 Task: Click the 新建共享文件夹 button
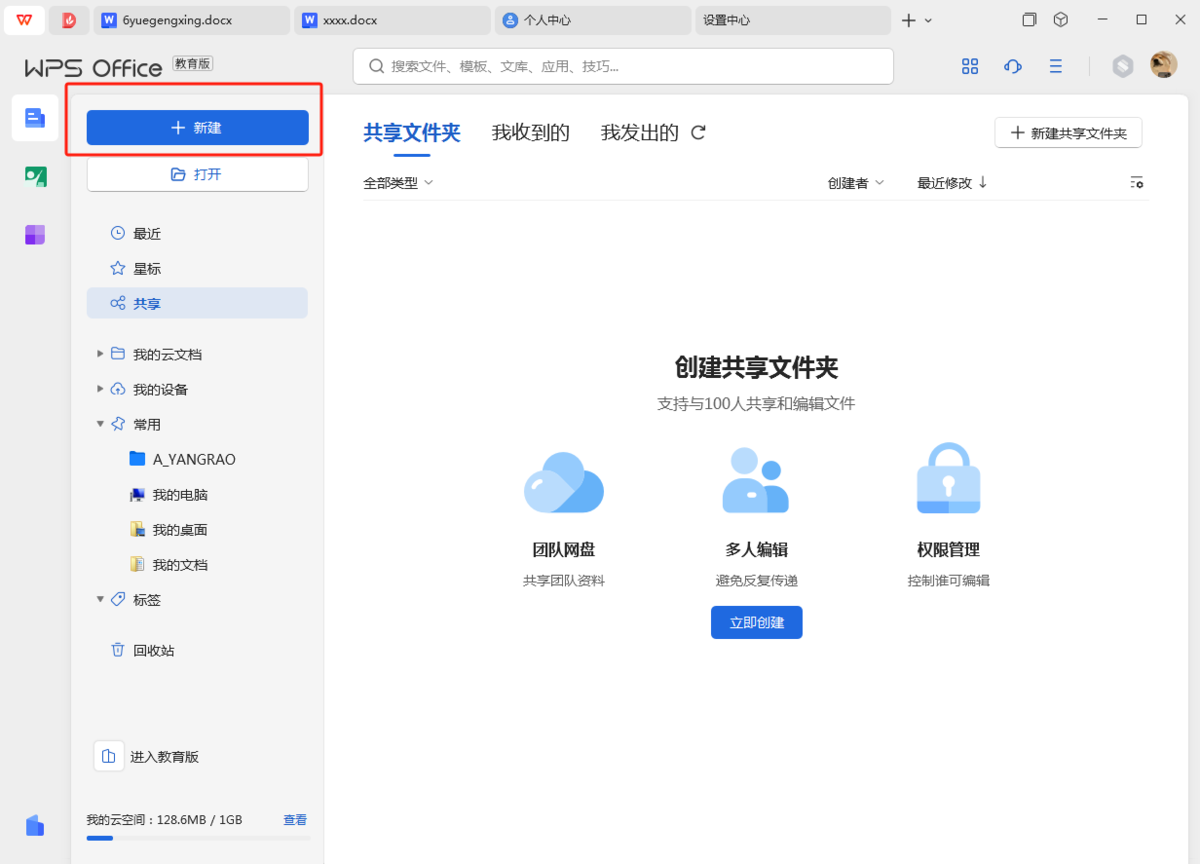(1068, 132)
